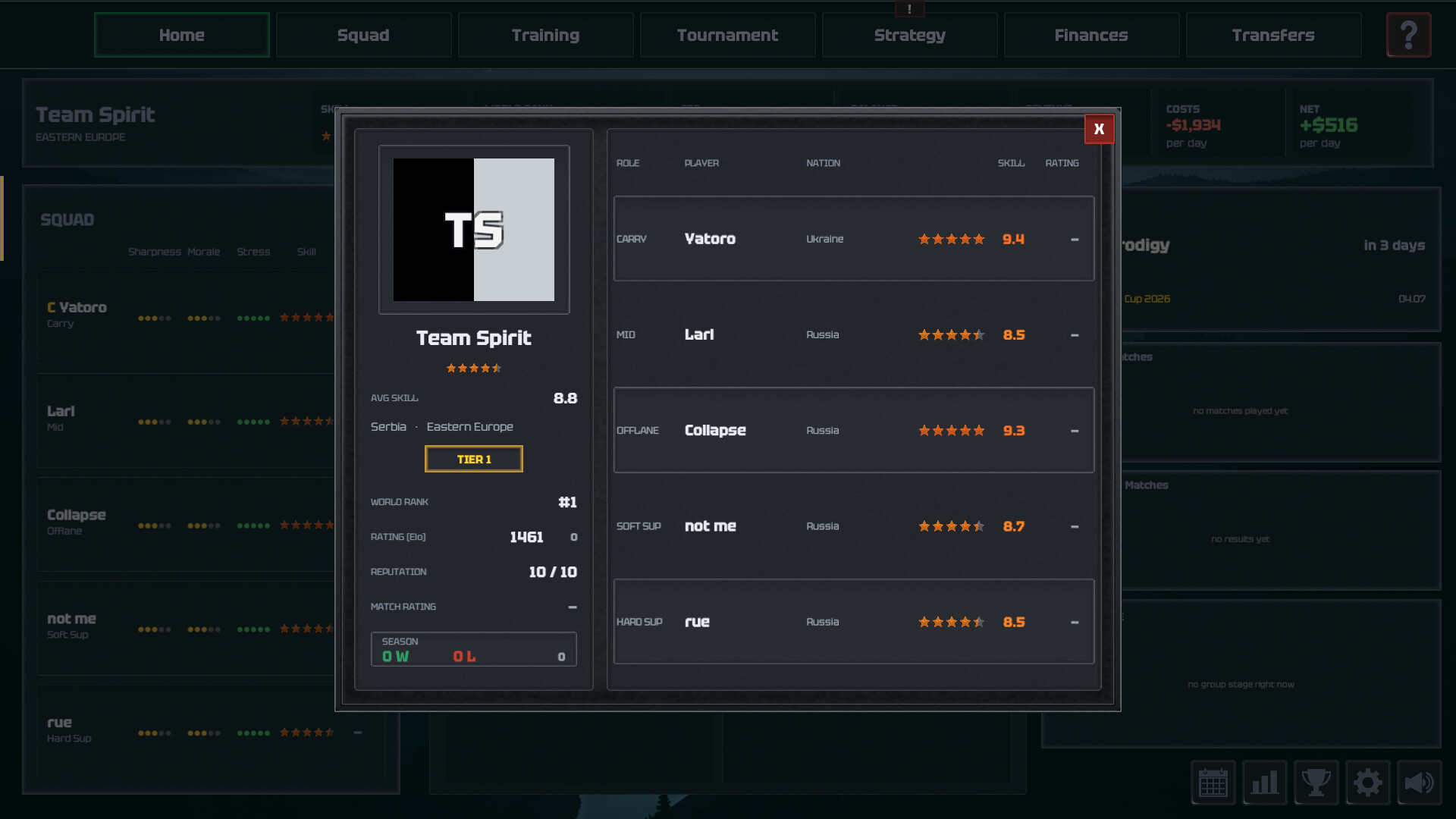1456x819 pixels.
Task: Open the statistics bar chart icon
Action: pos(1265,783)
